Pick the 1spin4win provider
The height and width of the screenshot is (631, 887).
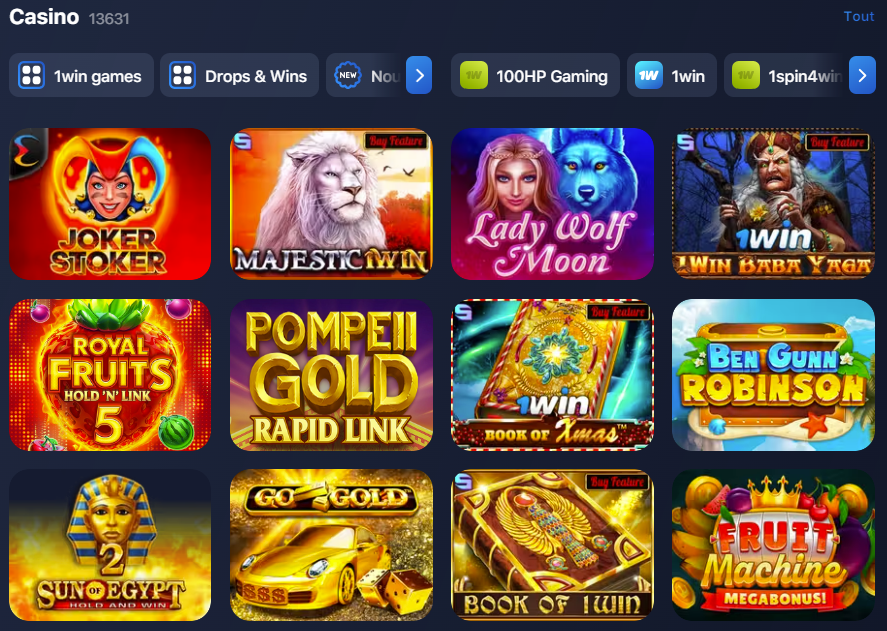tap(786, 75)
